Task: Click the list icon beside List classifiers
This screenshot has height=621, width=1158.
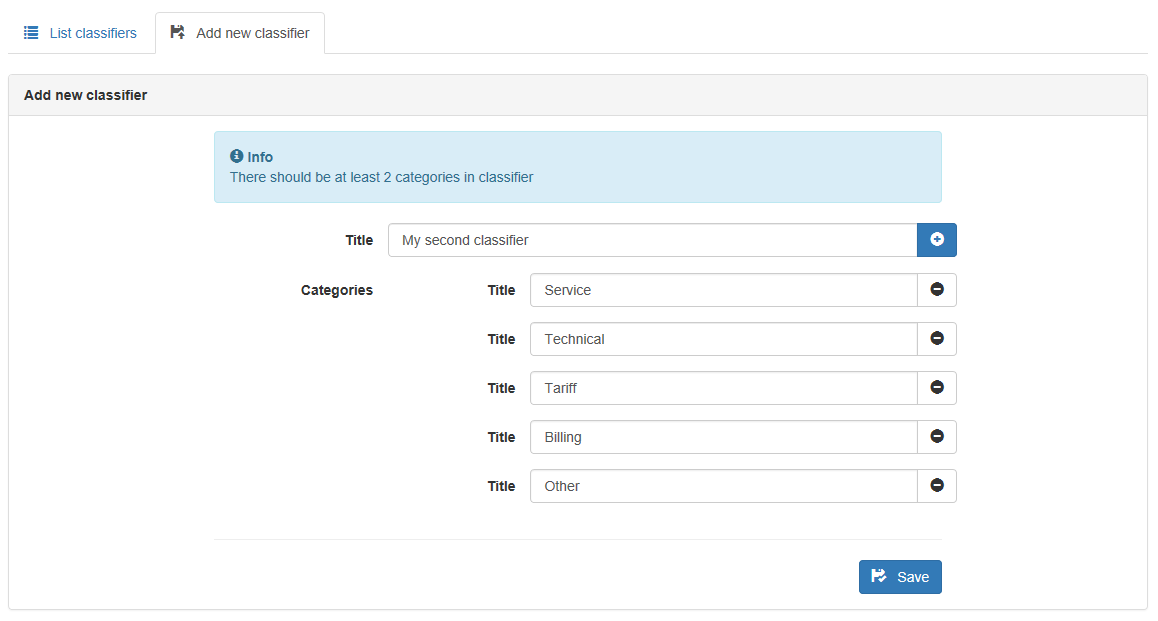Action: tap(31, 32)
